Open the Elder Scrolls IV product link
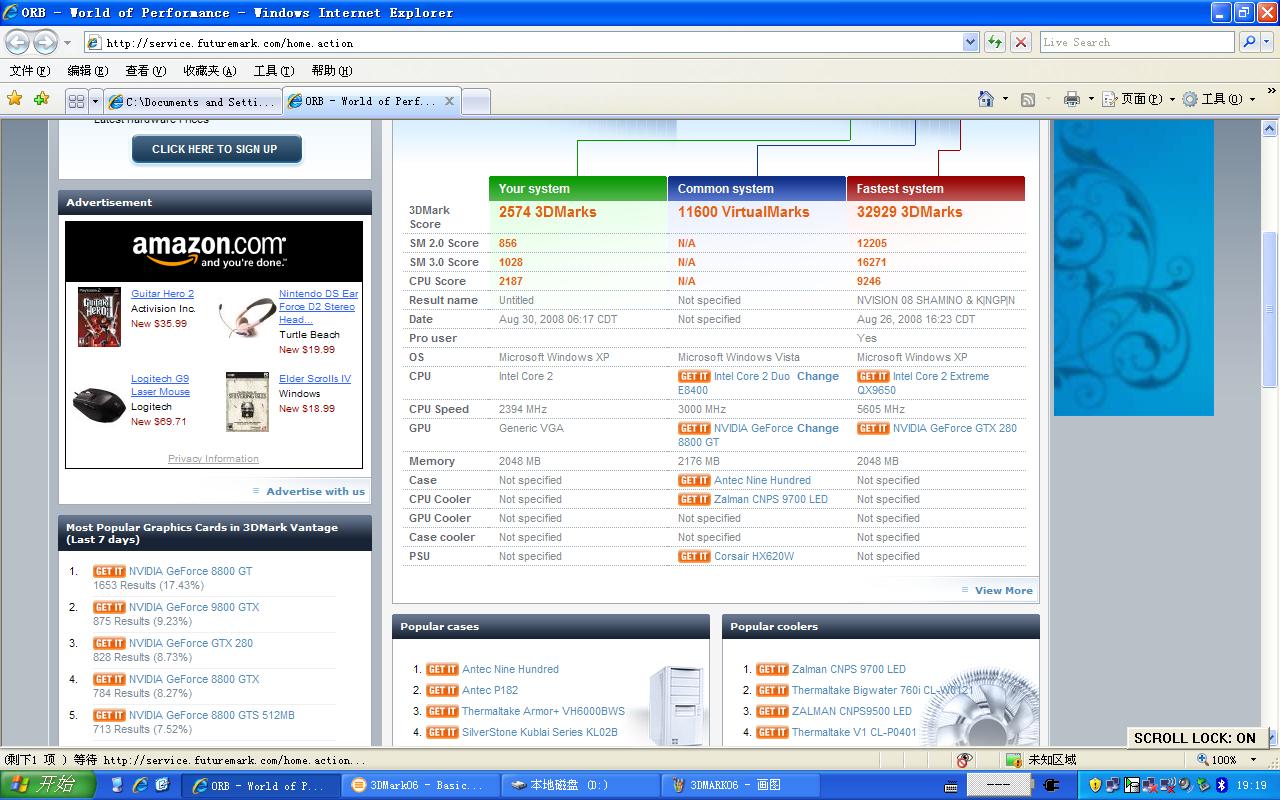 tap(315, 379)
